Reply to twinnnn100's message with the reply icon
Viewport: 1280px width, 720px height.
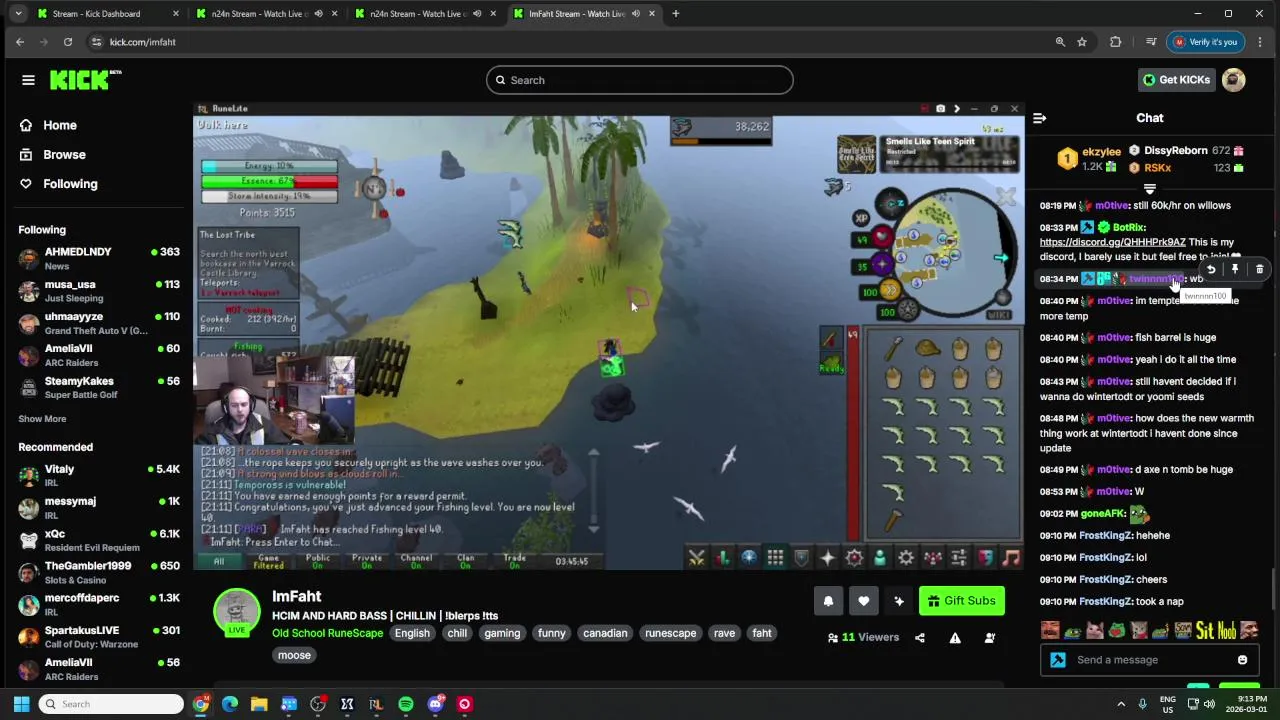(1211, 269)
